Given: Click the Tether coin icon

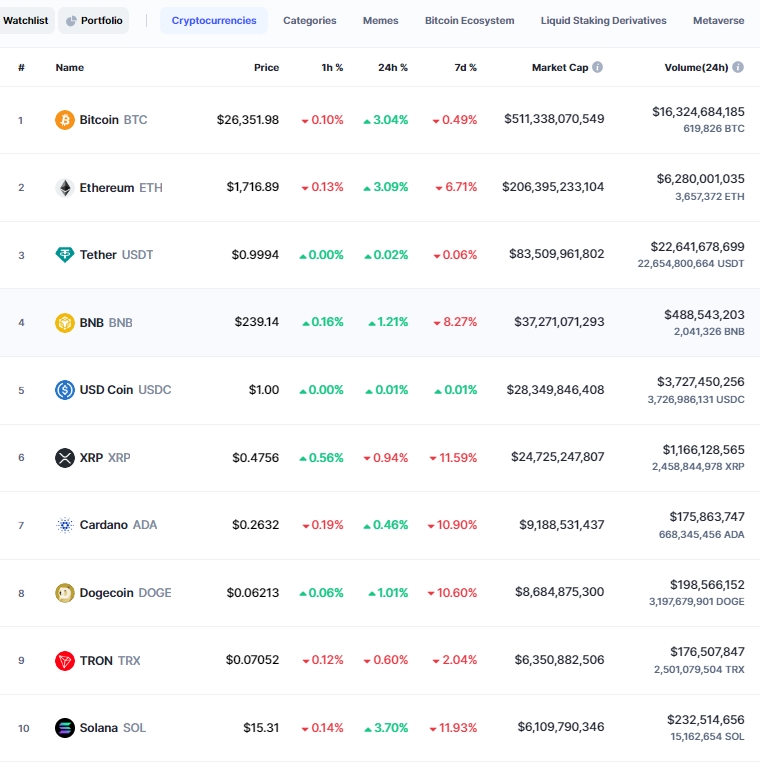Looking at the screenshot, I should click(65, 255).
